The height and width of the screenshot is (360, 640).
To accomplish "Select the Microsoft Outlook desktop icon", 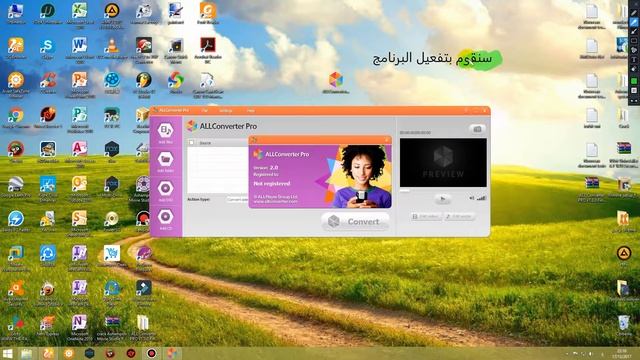I will pos(80,184).
